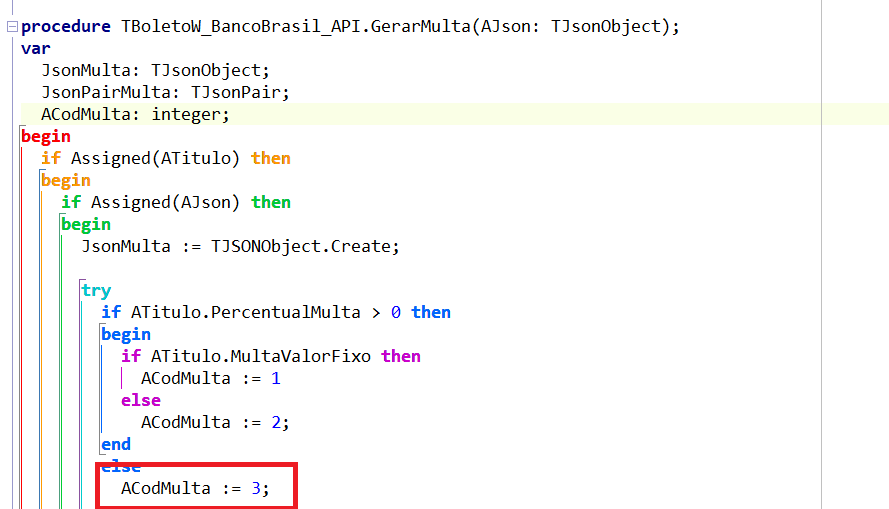Click the blue end keyword
This screenshot has width=889, height=509.
point(116,444)
